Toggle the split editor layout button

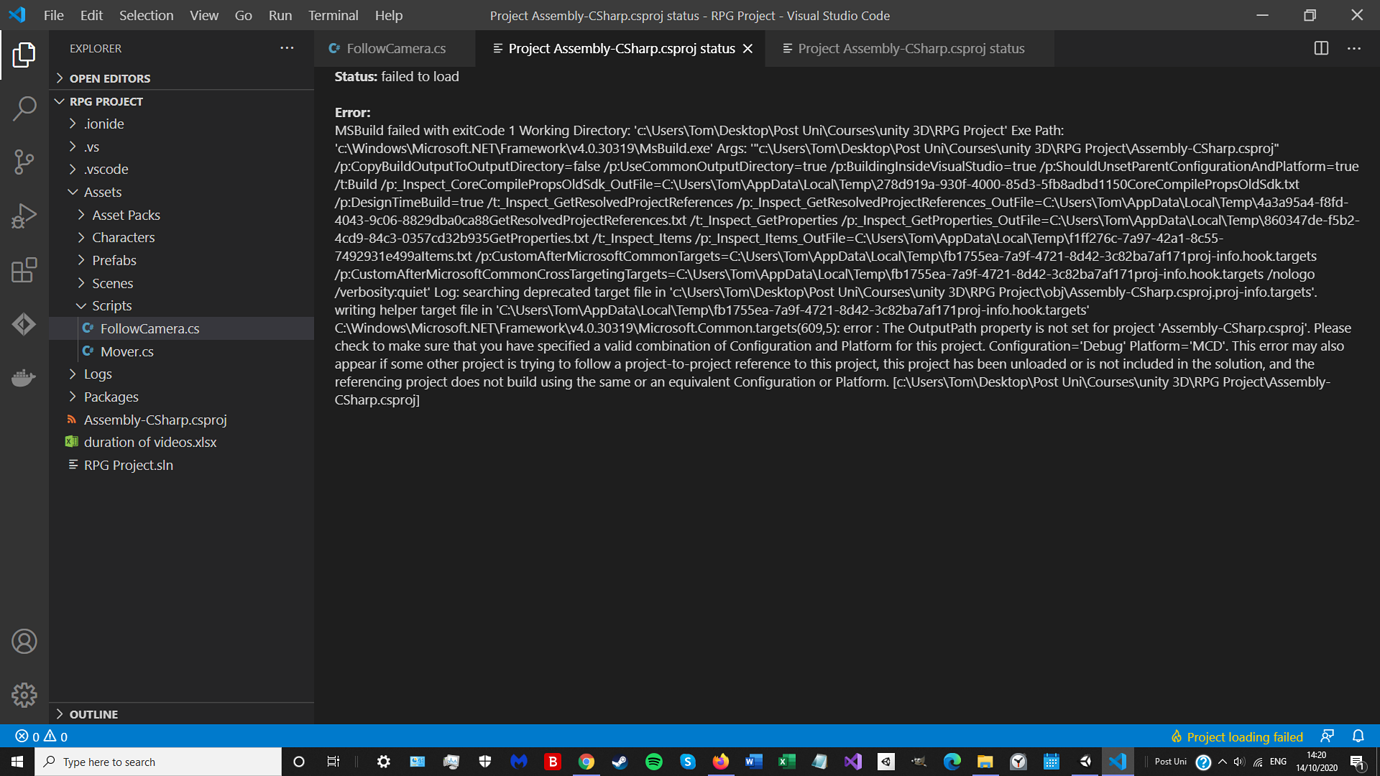[1320, 47]
